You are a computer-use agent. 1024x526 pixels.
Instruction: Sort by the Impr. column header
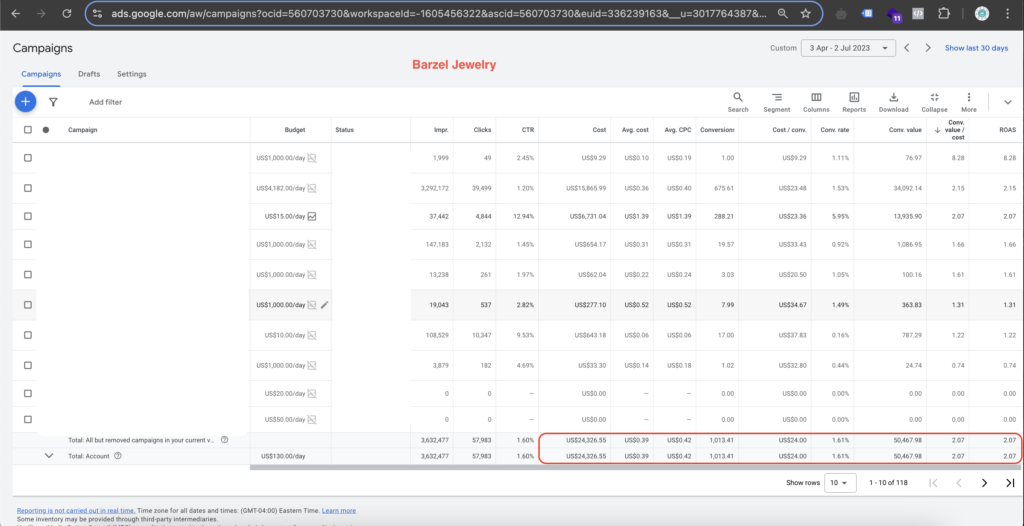[x=441, y=129]
